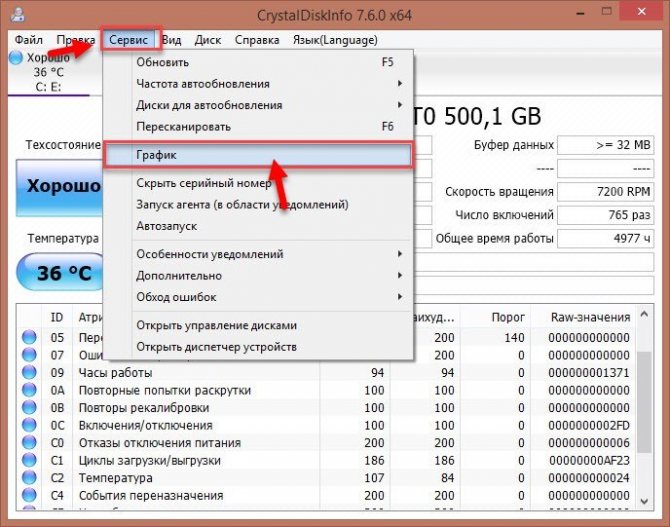Select Запуск агента (в области уведомлений)
The width and height of the screenshot is (670, 527).
pos(258,205)
